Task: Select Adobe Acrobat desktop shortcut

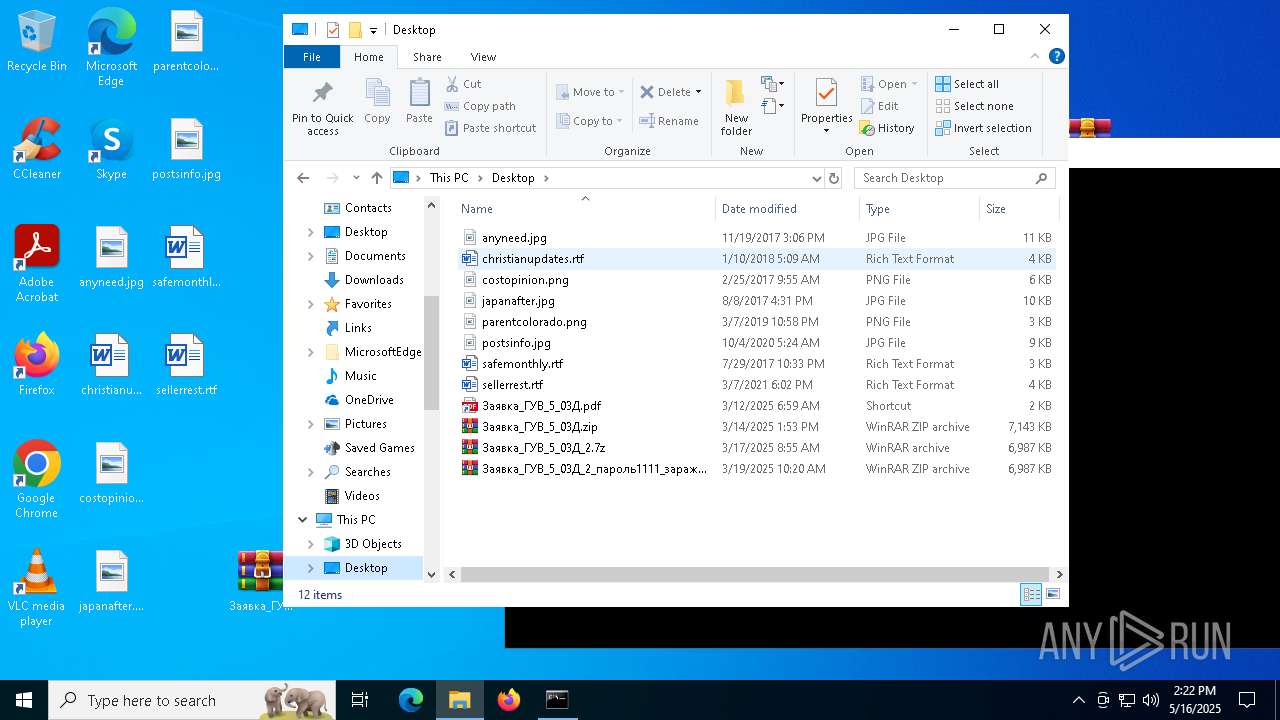Action: click(x=37, y=264)
